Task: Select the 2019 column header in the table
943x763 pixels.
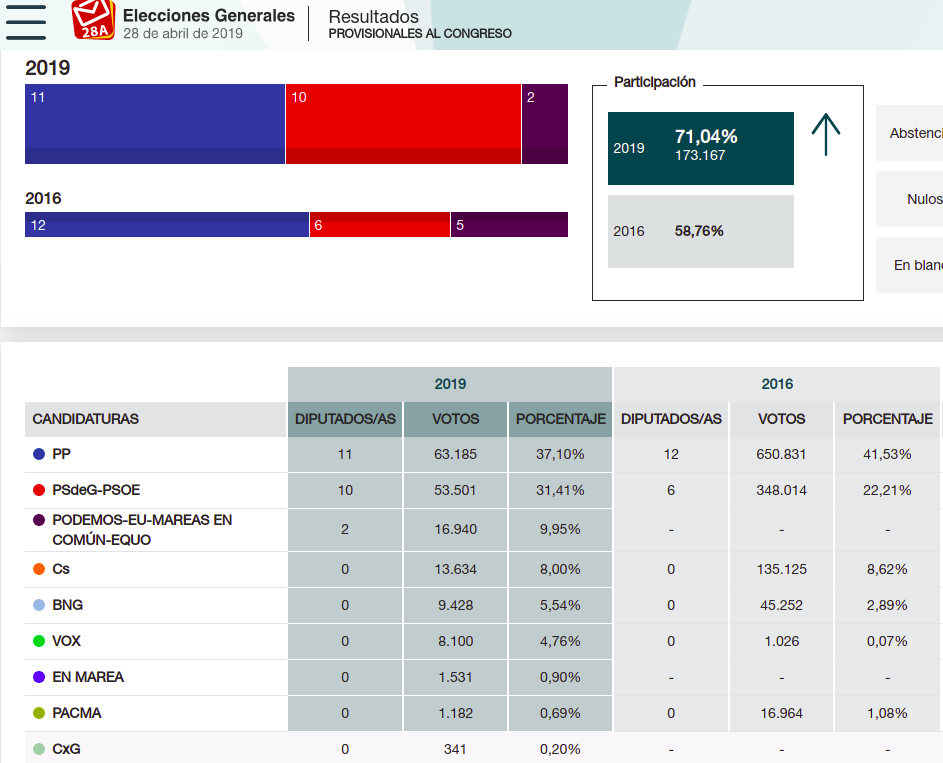Action: (449, 383)
